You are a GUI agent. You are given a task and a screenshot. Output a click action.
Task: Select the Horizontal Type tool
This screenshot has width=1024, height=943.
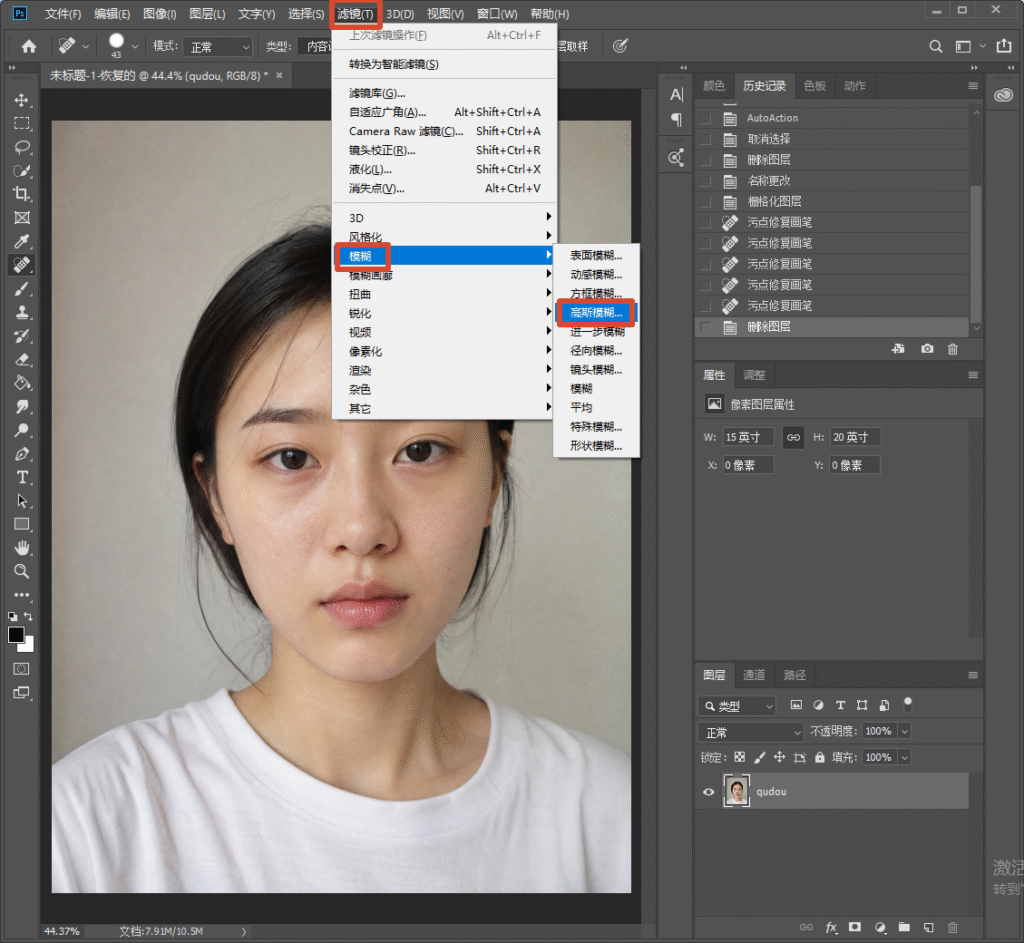[22, 477]
